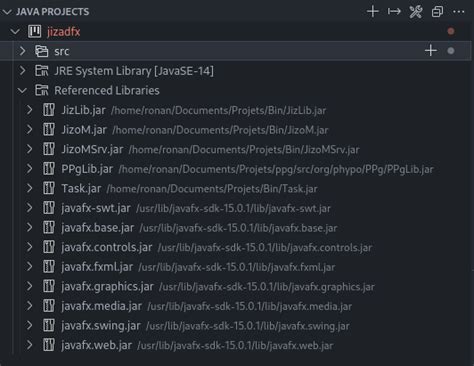Click the javafx.base.jar jar icon
The height and width of the screenshot is (366, 474).
coord(49,228)
